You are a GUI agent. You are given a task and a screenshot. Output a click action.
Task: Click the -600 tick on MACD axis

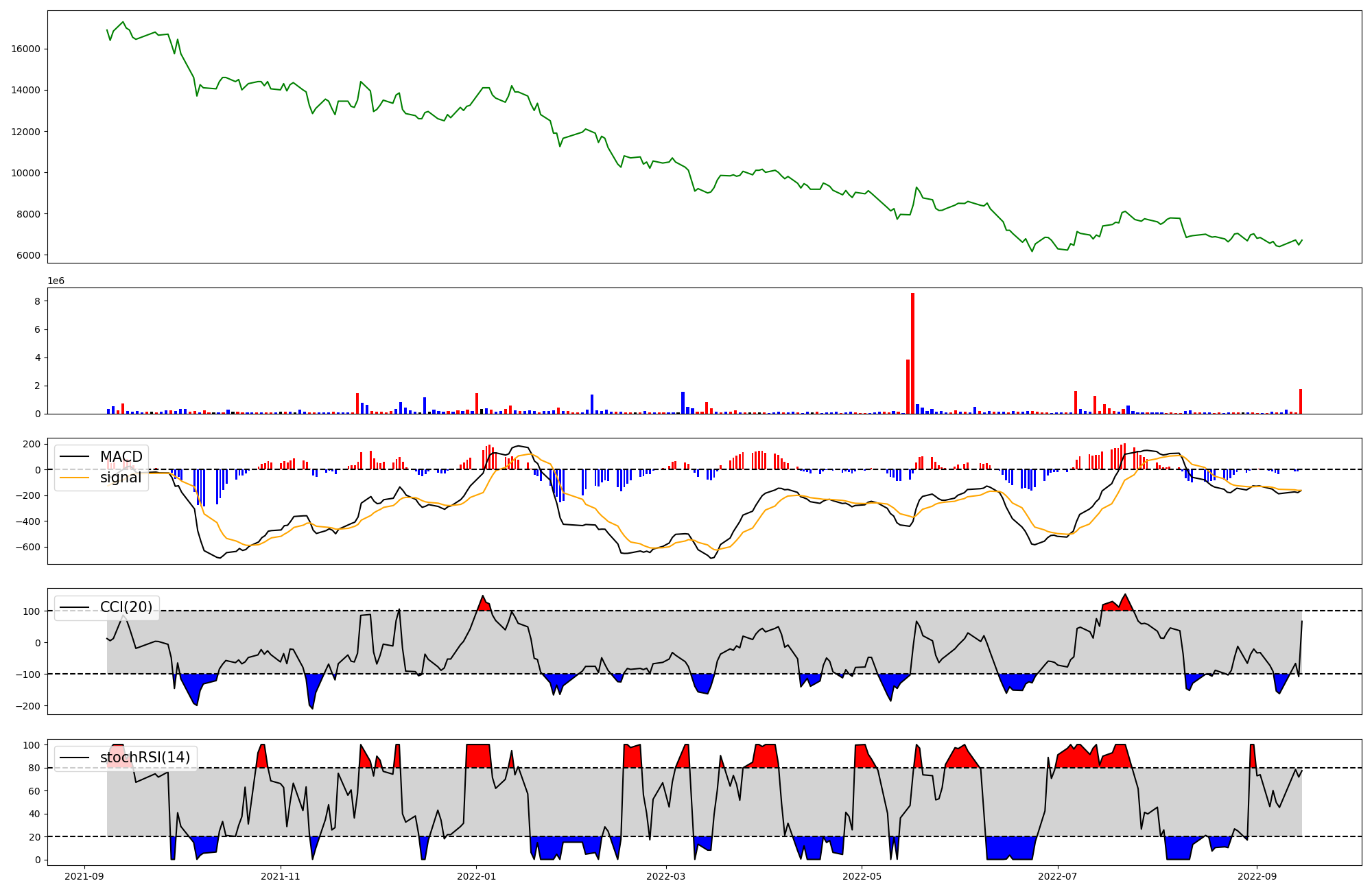tap(27, 548)
